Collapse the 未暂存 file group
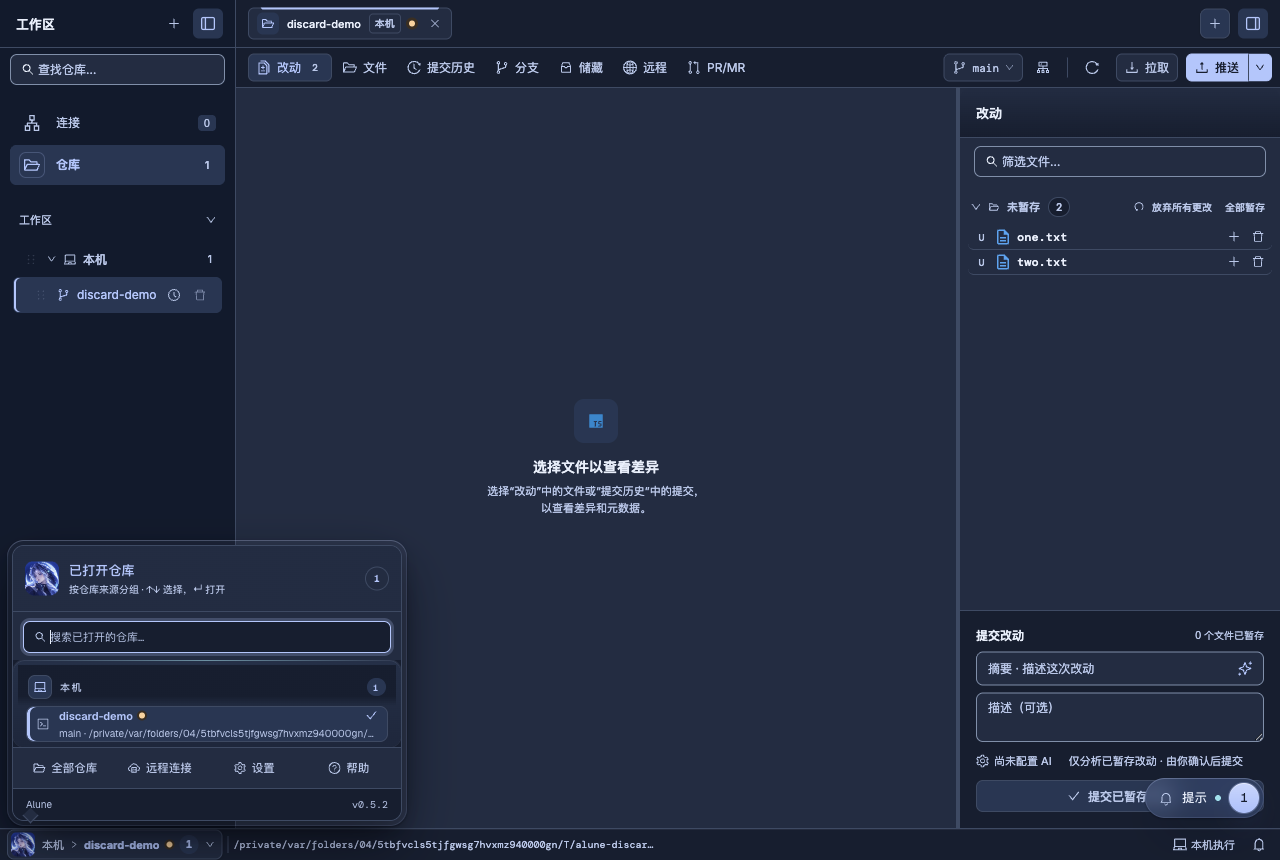This screenshot has width=1280, height=860. click(976, 207)
